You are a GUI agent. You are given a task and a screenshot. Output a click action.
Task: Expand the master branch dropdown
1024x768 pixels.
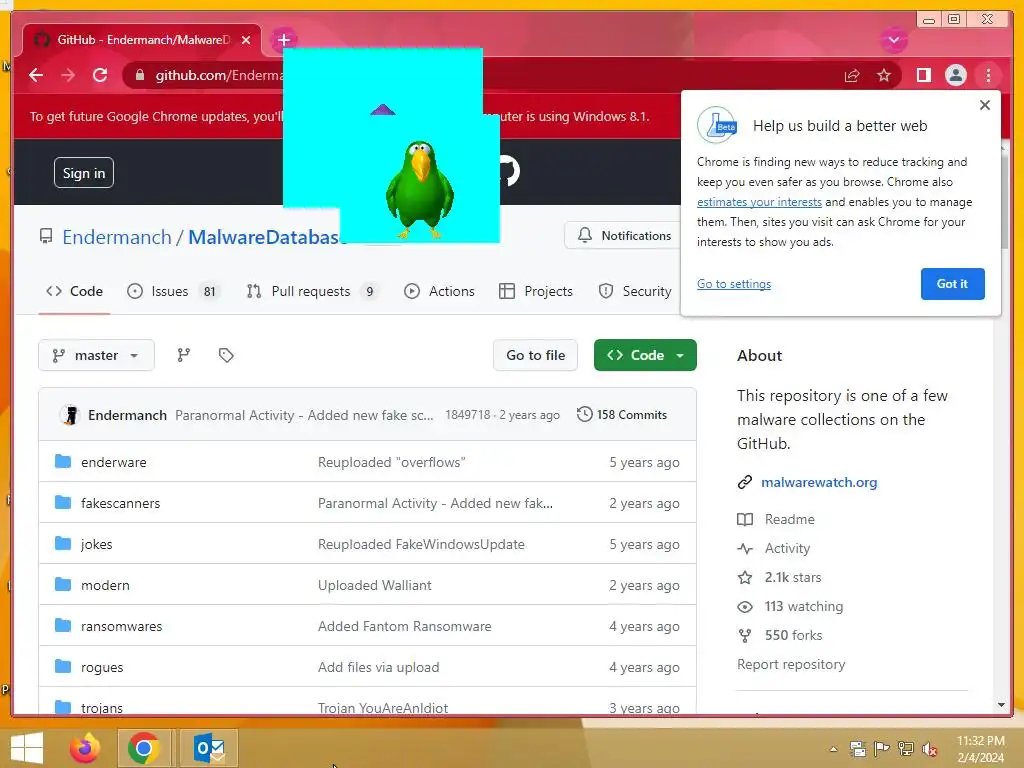click(96, 355)
